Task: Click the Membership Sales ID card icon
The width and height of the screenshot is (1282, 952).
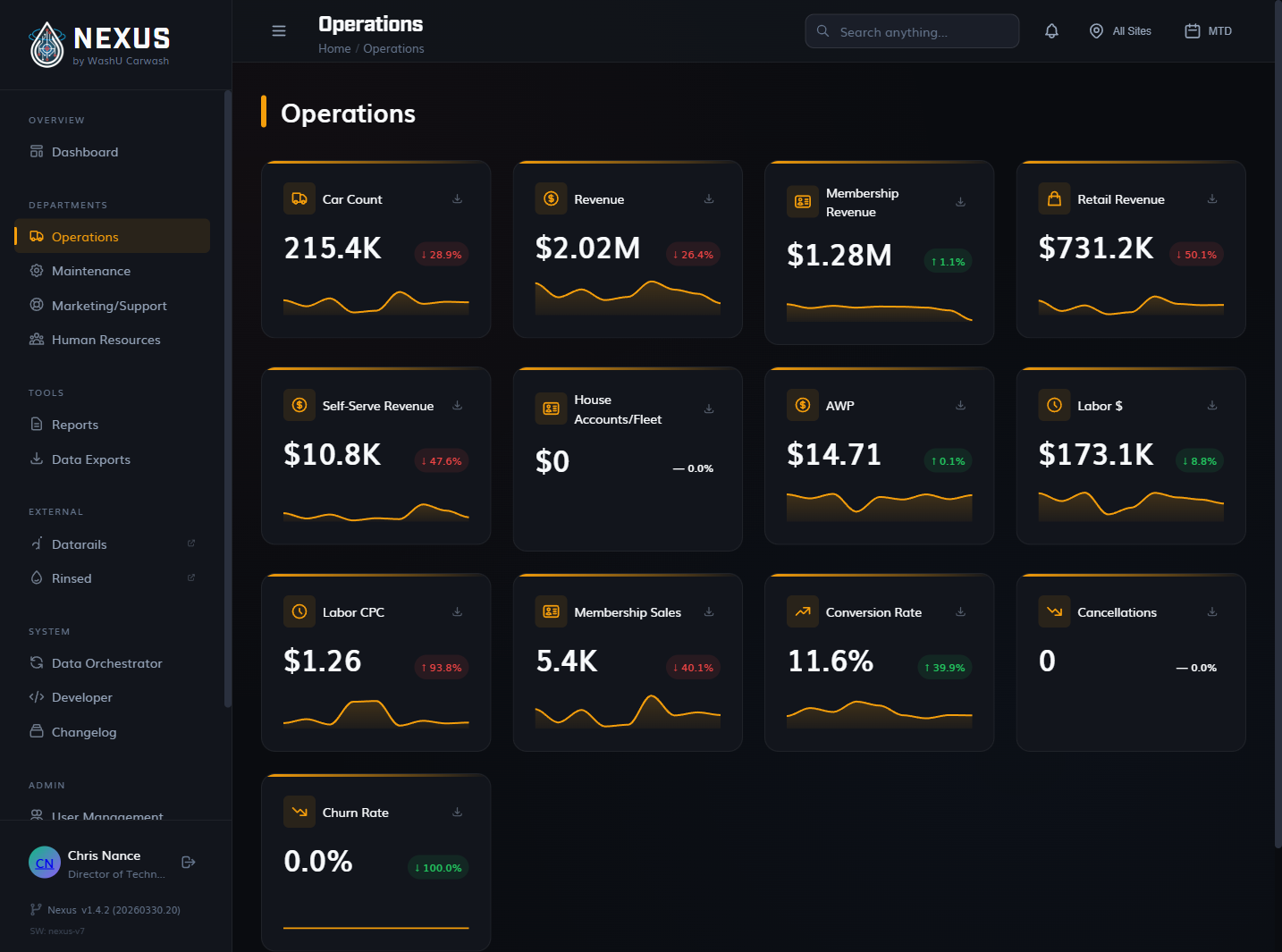Action: (x=551, y=611)
